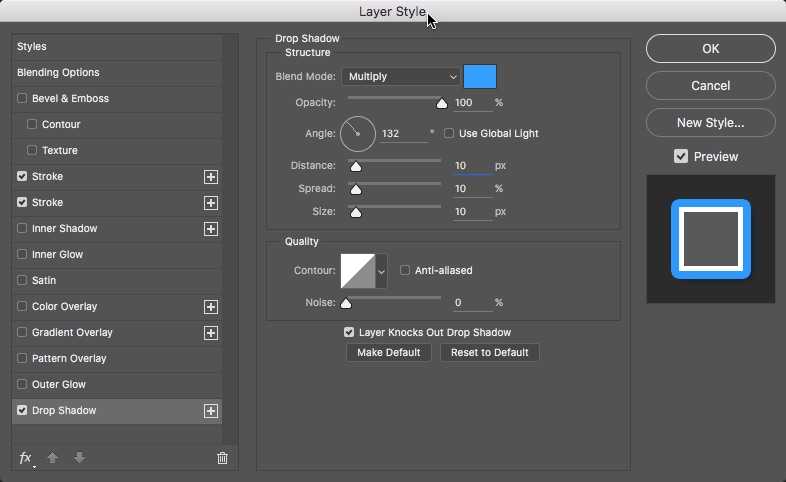Click the Cancel button
Image resolution: width=786 pixels, height=482 pixels.
(710, 86)
